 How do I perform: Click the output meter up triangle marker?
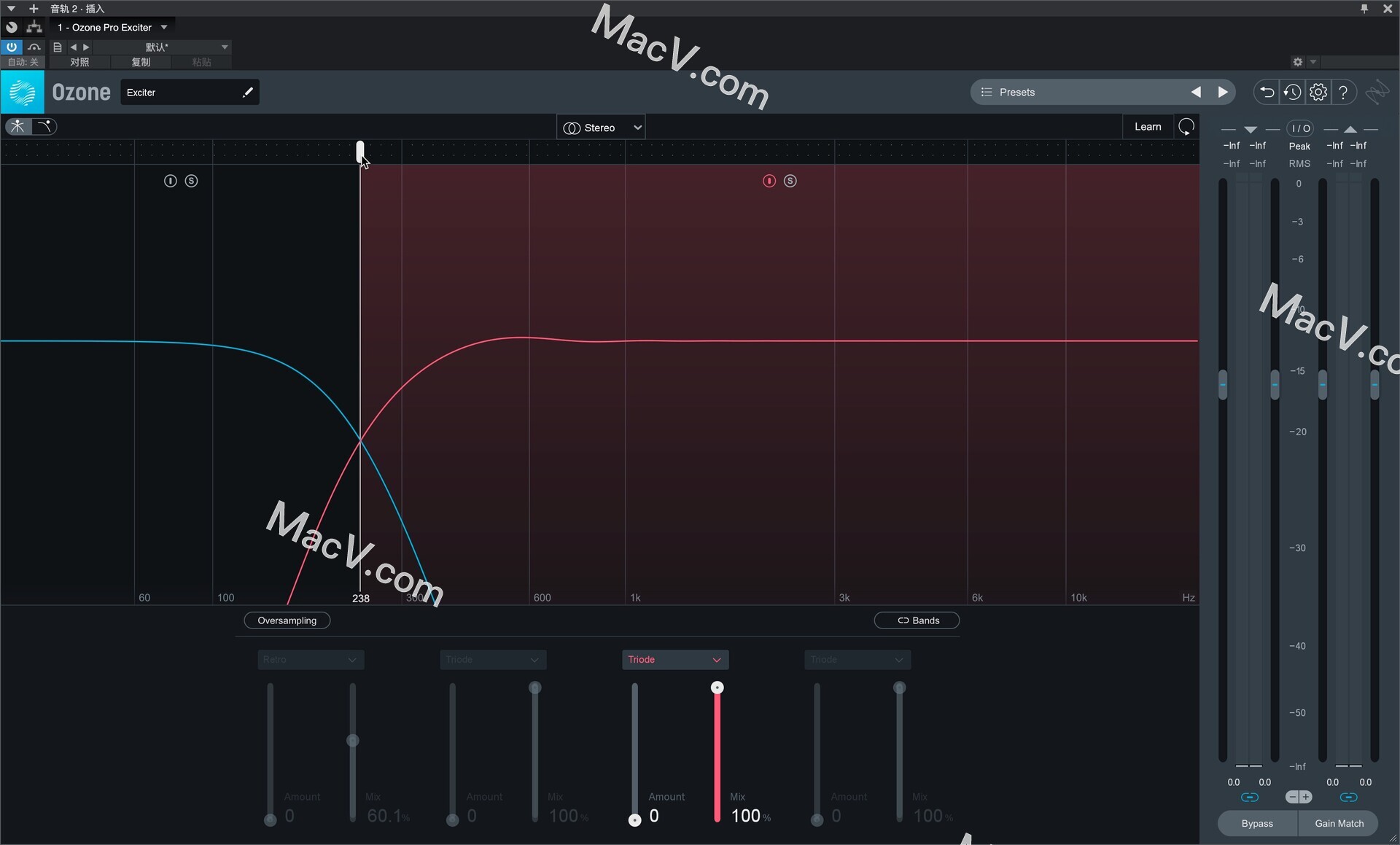point(1350,129)
